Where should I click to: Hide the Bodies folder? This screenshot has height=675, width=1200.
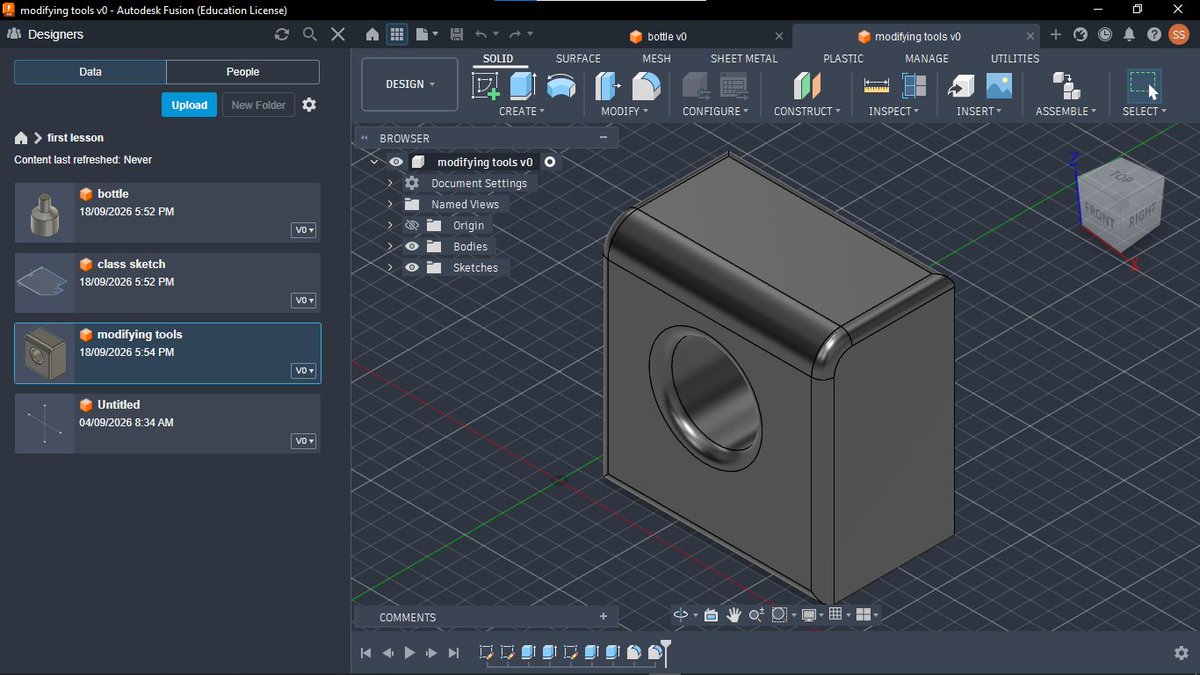tap(410, 247)
